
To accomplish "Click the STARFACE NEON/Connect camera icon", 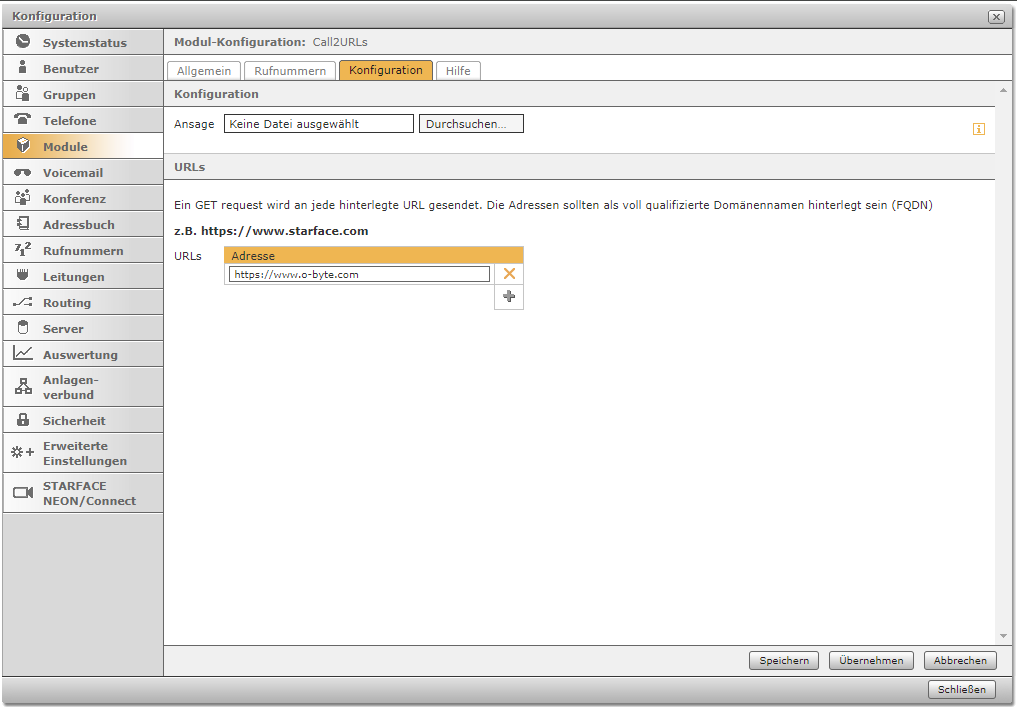I will pyautogui.click(x=23, y=493).
